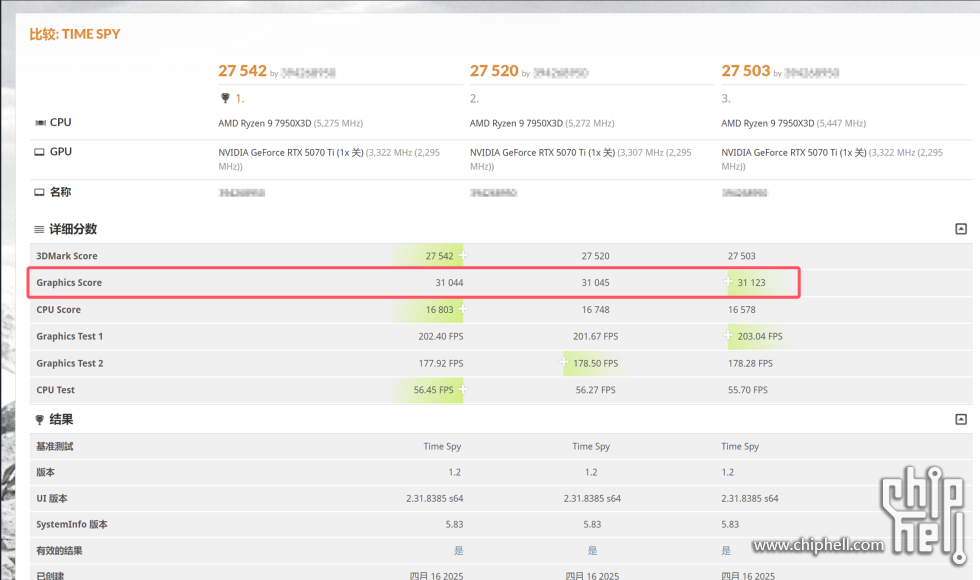Click the 178.28 FPS value
Image resolution: width=980 pixels, height=580 pixels.
(x=751, y=364)
